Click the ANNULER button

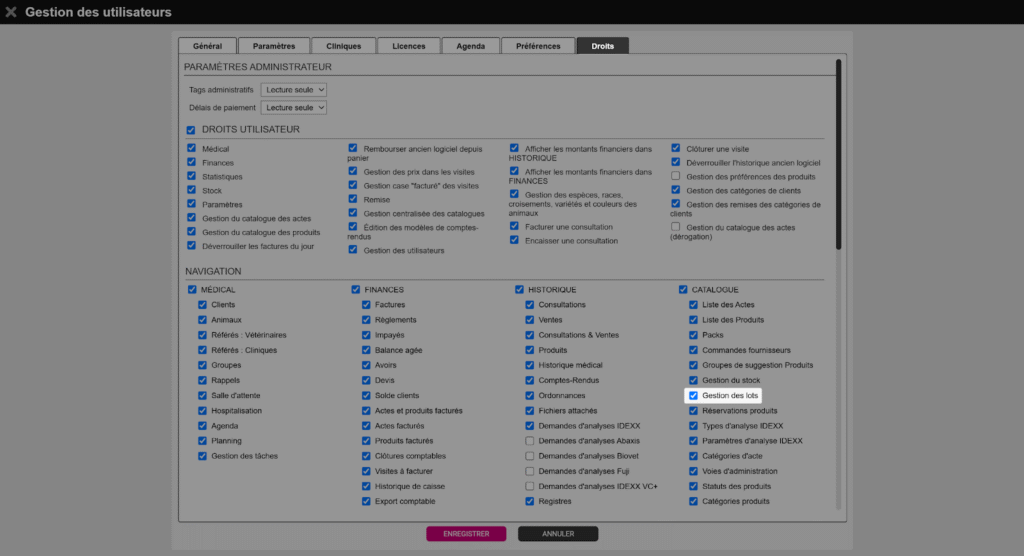(558, 534)
